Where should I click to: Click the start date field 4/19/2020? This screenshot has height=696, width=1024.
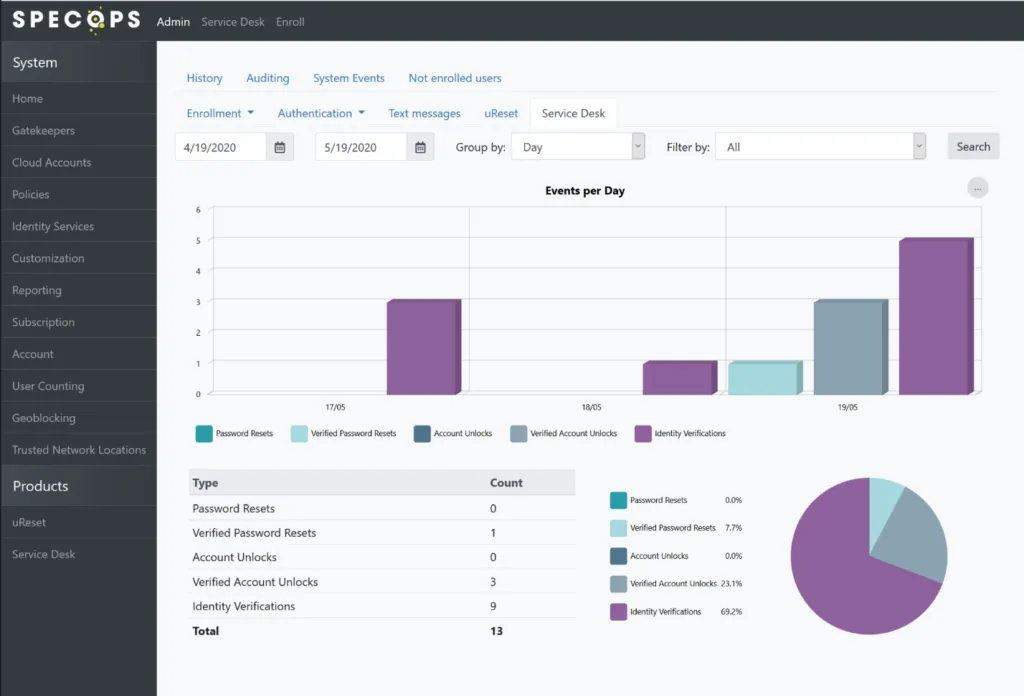click(221, 147)
